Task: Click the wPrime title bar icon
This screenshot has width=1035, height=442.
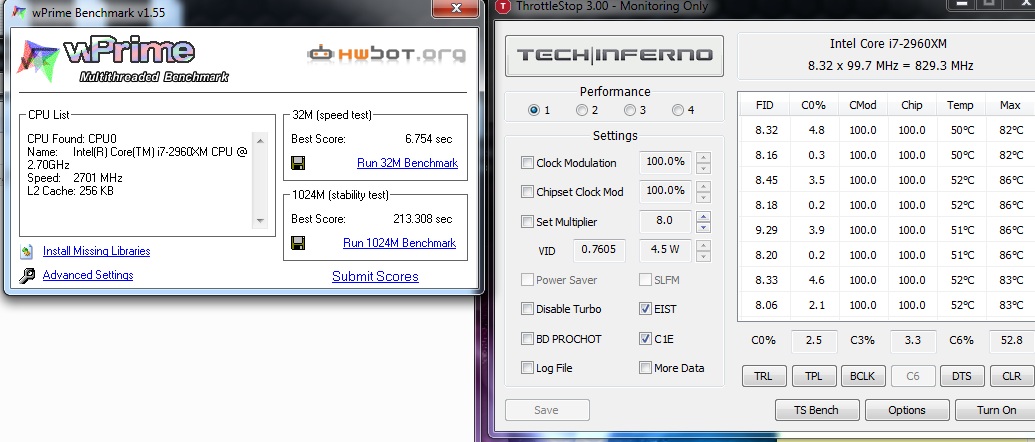Action: point(20,13)
